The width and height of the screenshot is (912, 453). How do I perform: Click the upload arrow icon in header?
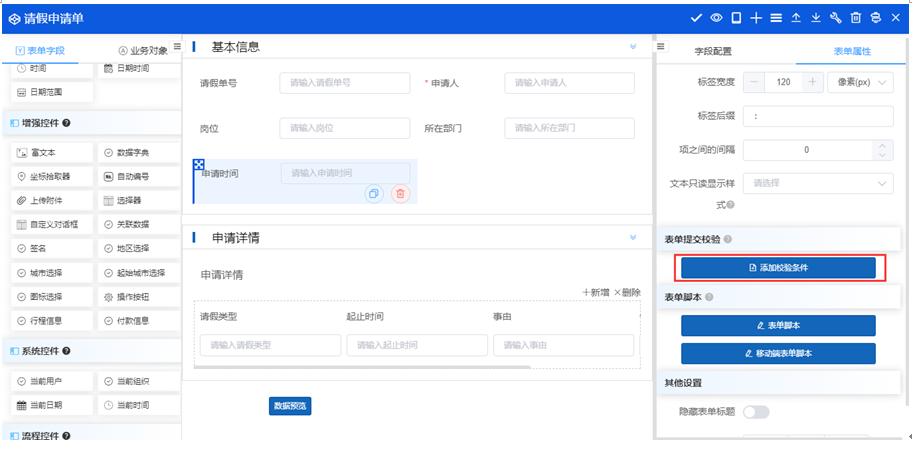(x=796, y=18)
